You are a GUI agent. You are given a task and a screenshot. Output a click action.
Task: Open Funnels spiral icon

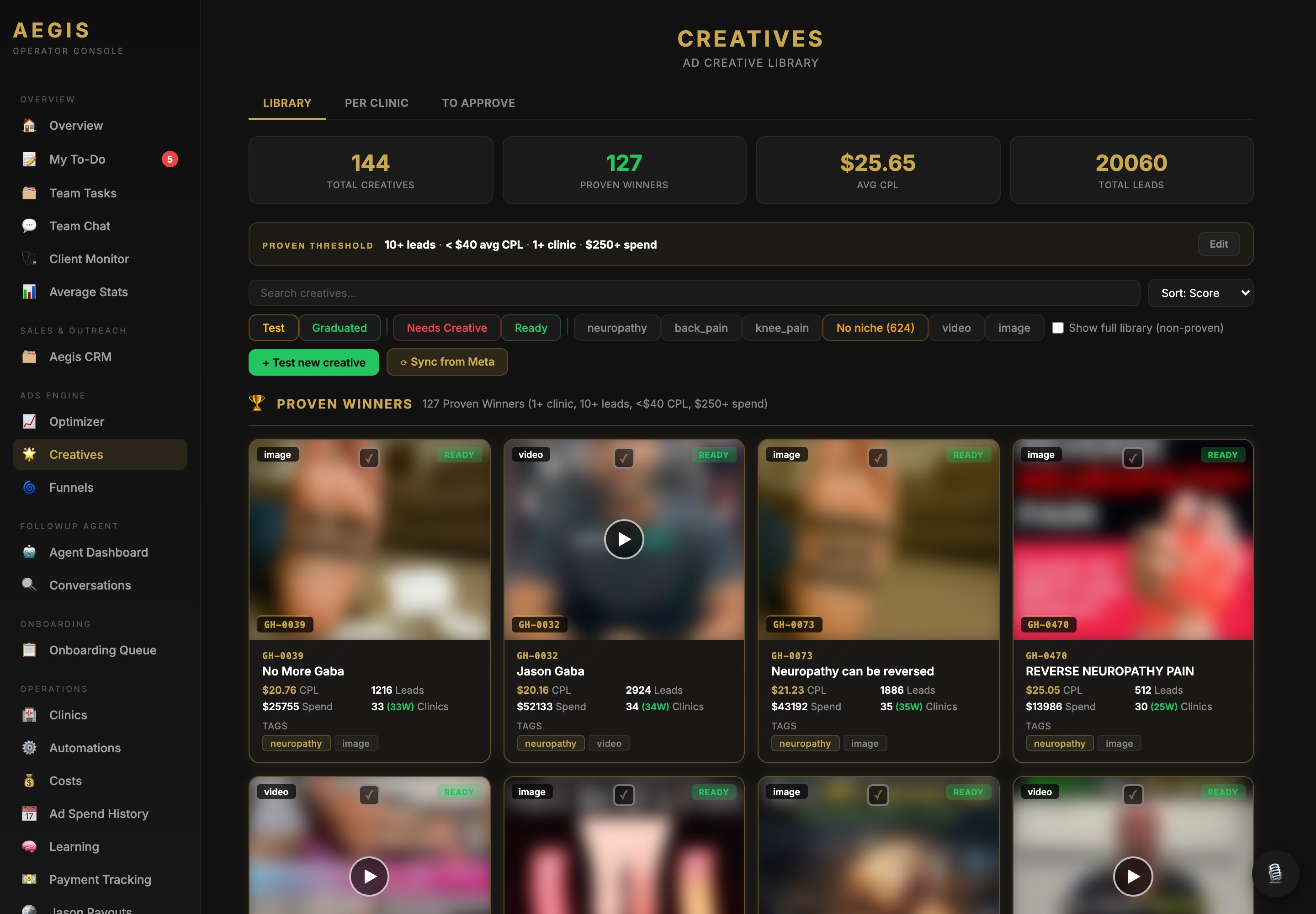[29, 487]
